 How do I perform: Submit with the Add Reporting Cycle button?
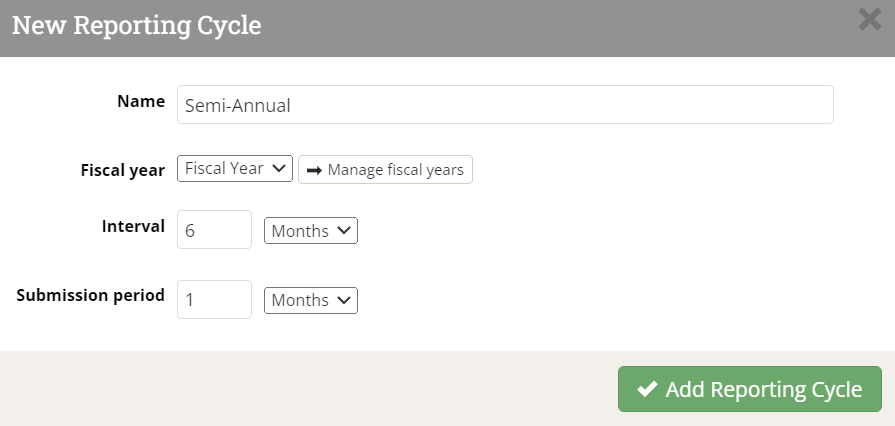tap(749, 390)
